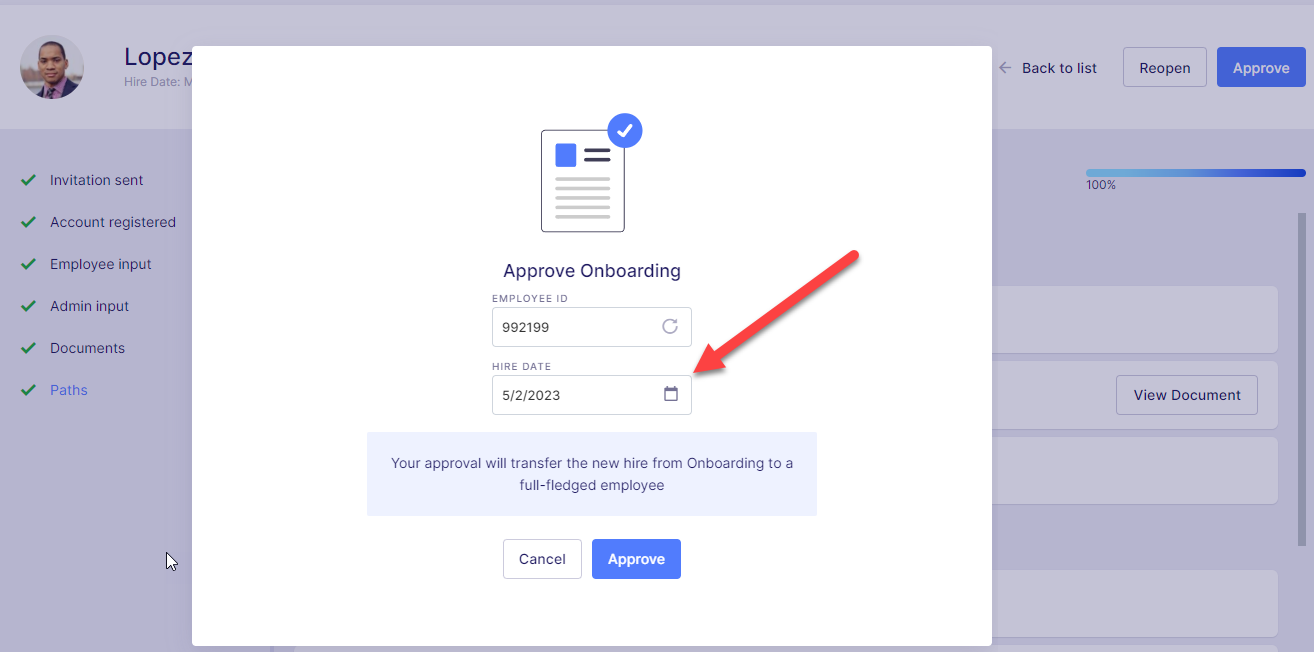Click the employee profile photo
Image resolution: width=1314 pixels, height=652 pixels.
(x=52, y=68)
